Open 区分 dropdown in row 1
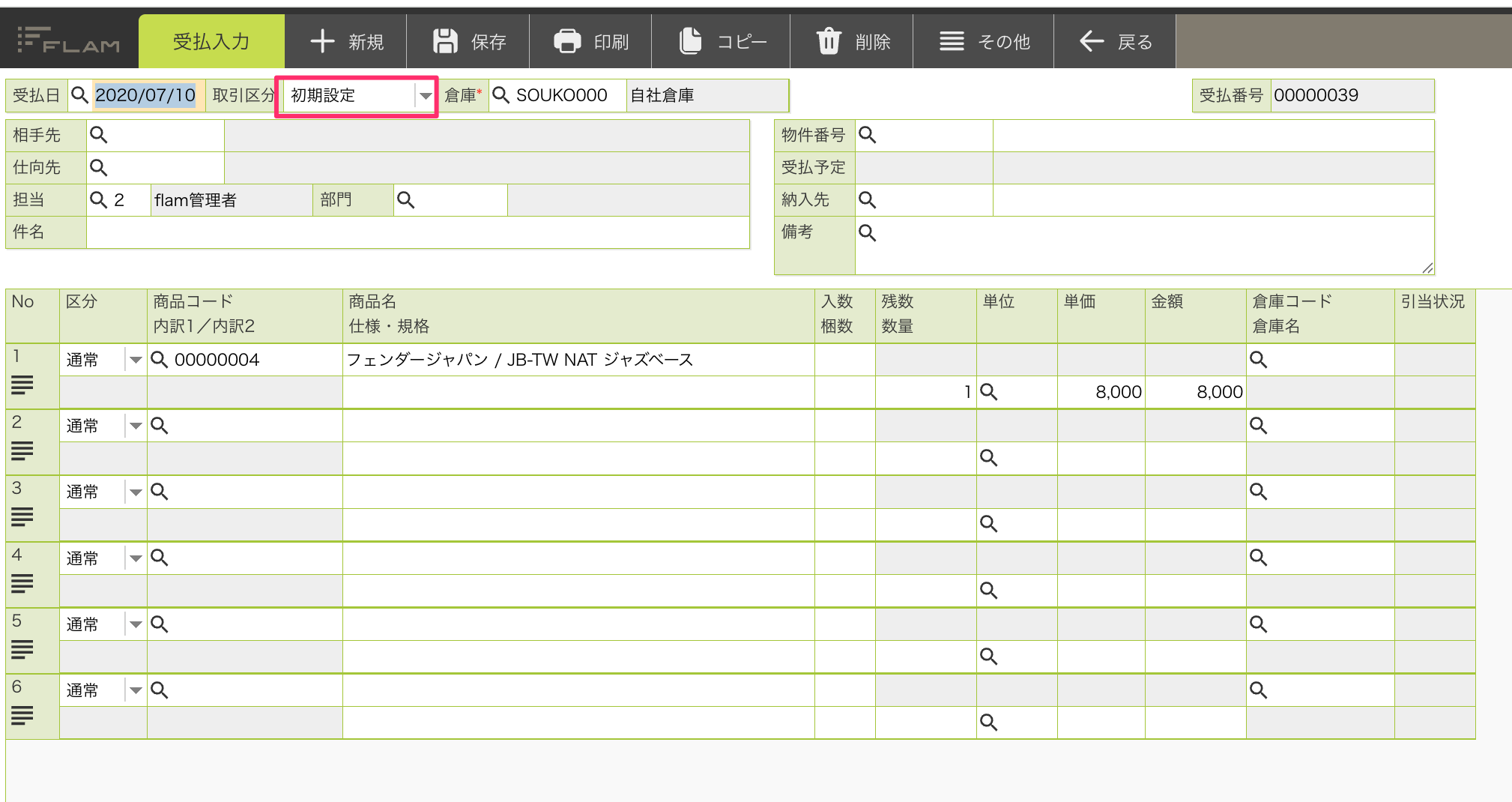The height and width of the screenshot is (802, 1512). click(x=136, y=360)
